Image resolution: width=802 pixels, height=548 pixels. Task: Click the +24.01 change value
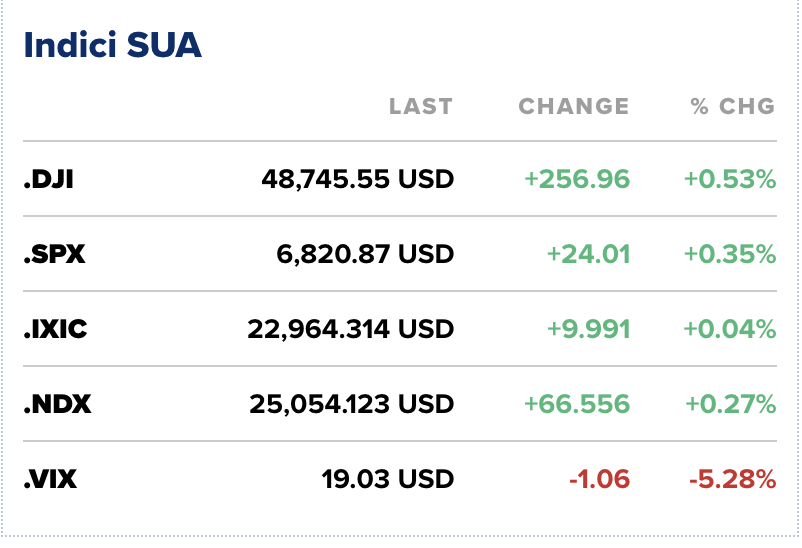coord(588,255)
